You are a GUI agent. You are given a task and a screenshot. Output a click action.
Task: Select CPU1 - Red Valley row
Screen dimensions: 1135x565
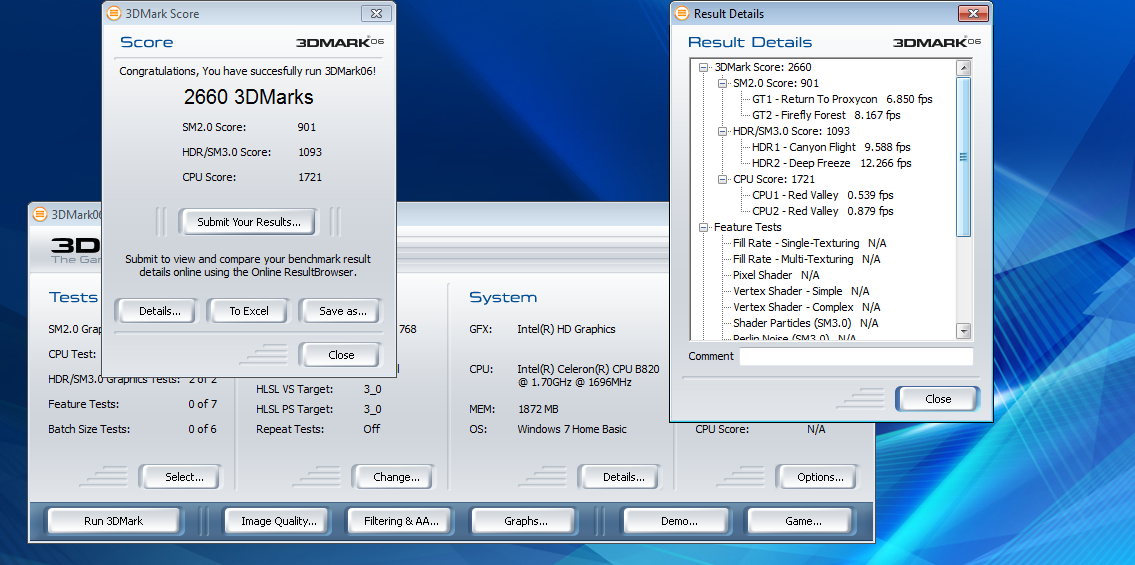tap(823, 195)
